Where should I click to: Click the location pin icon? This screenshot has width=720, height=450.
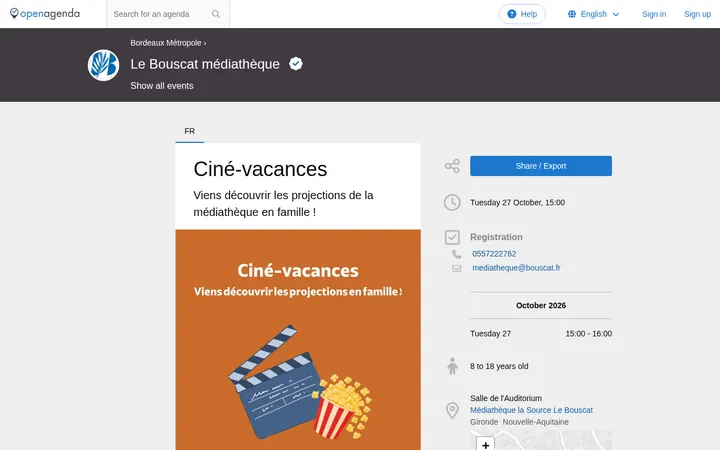click(452, 411)
